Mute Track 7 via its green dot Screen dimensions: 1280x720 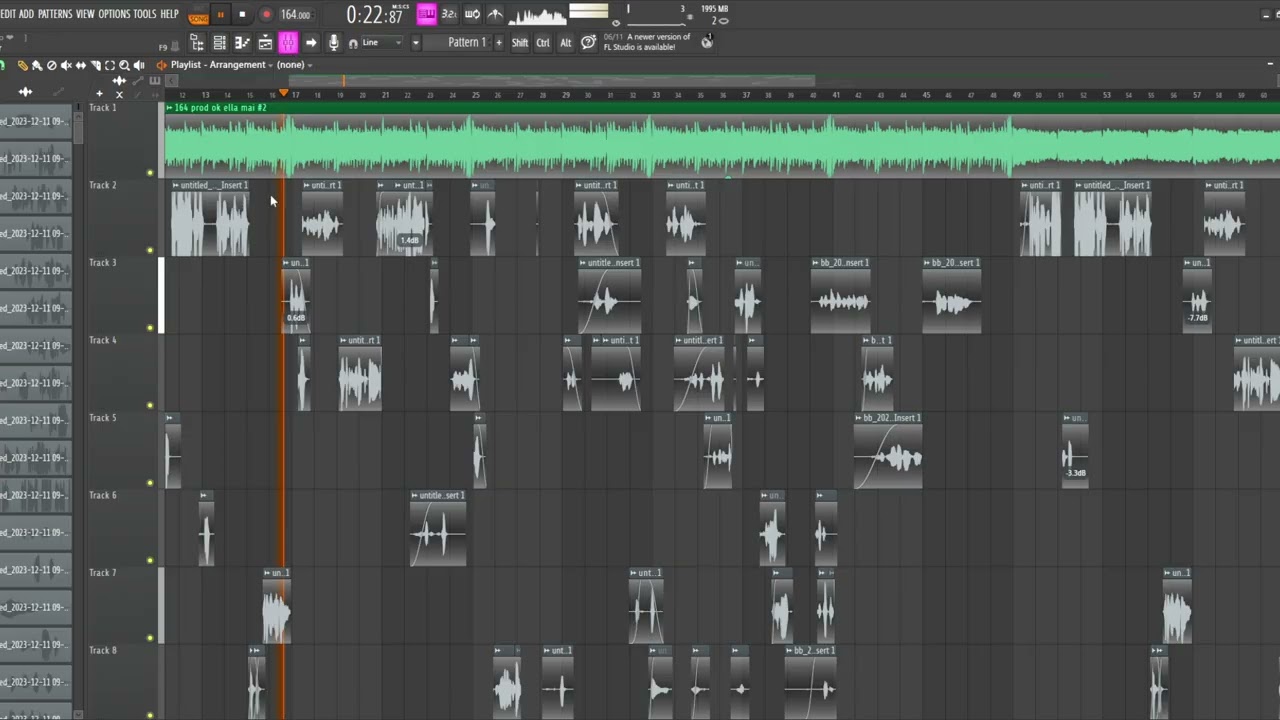(x=150, y=637)
